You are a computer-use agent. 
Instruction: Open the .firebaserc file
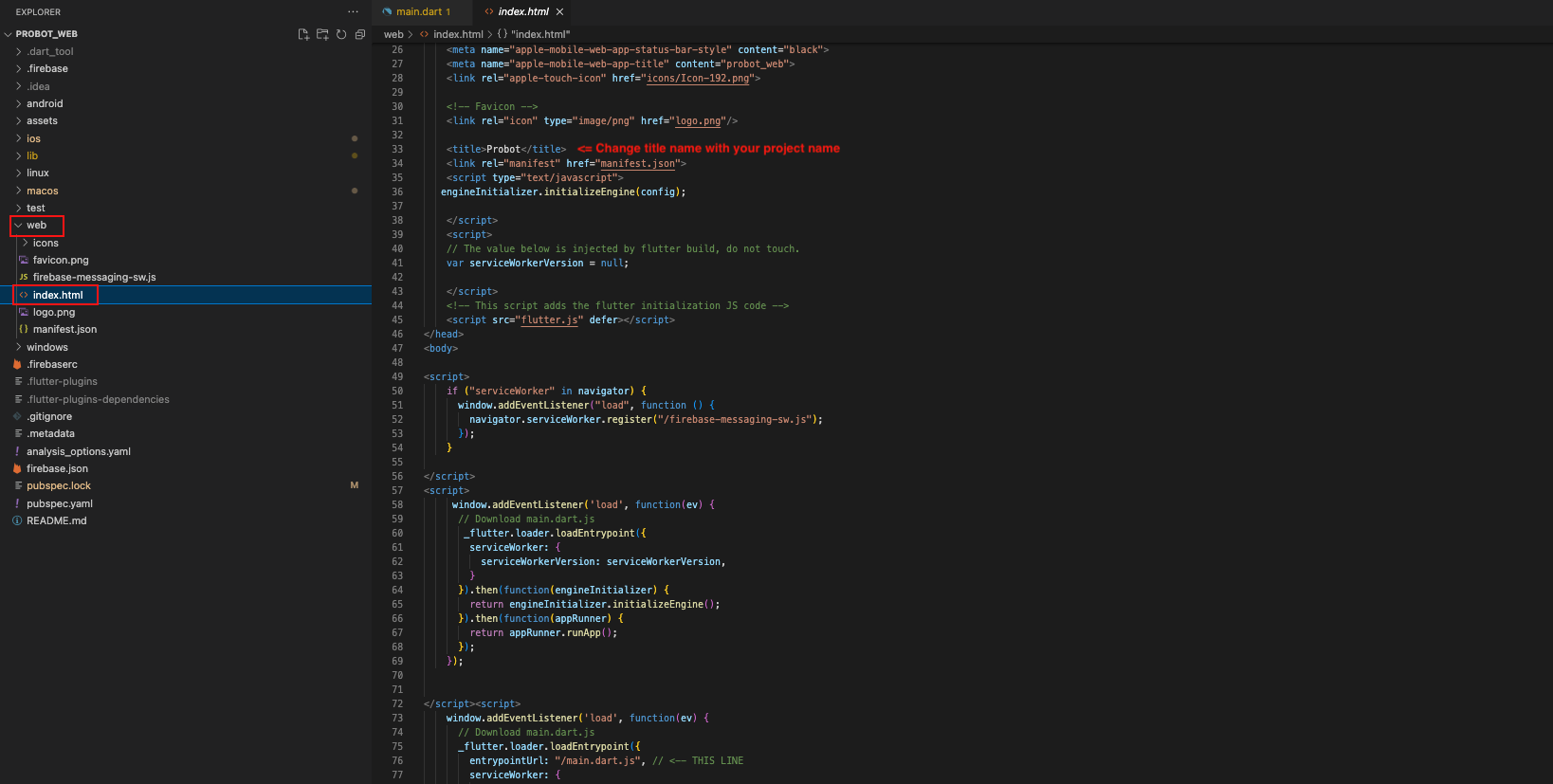coord(52,364)
